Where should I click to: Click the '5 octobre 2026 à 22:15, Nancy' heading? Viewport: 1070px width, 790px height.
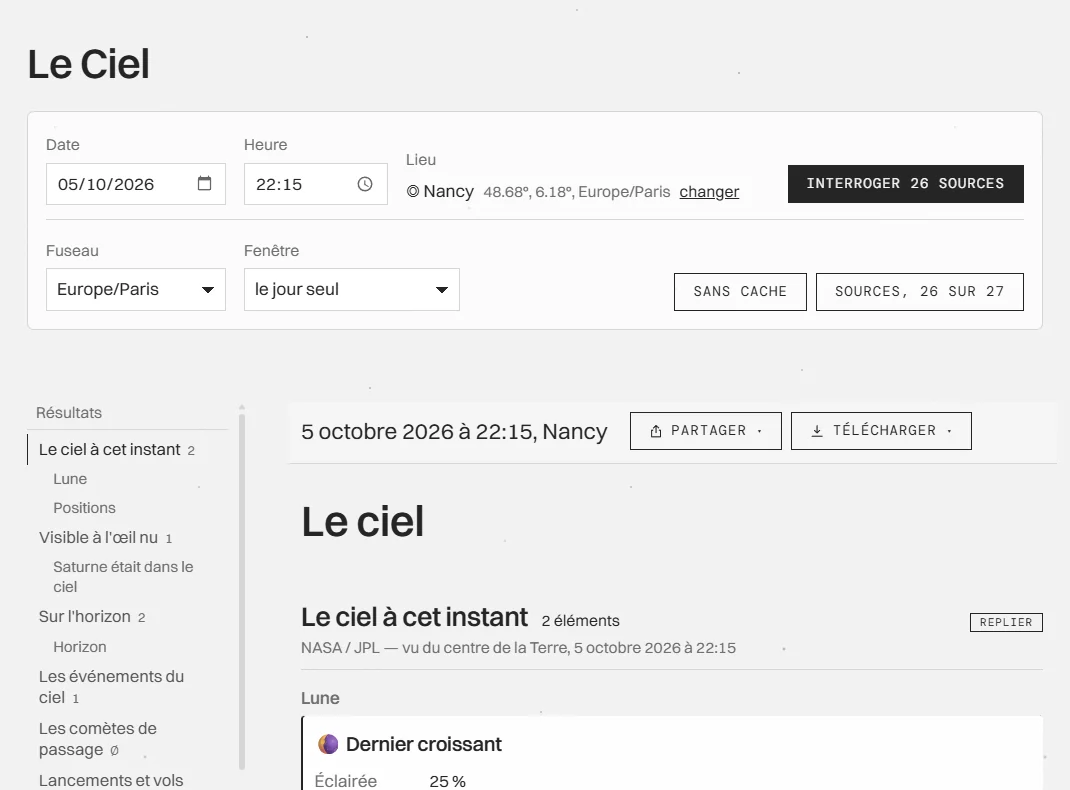pyautogui.click(x=454, y=432)
